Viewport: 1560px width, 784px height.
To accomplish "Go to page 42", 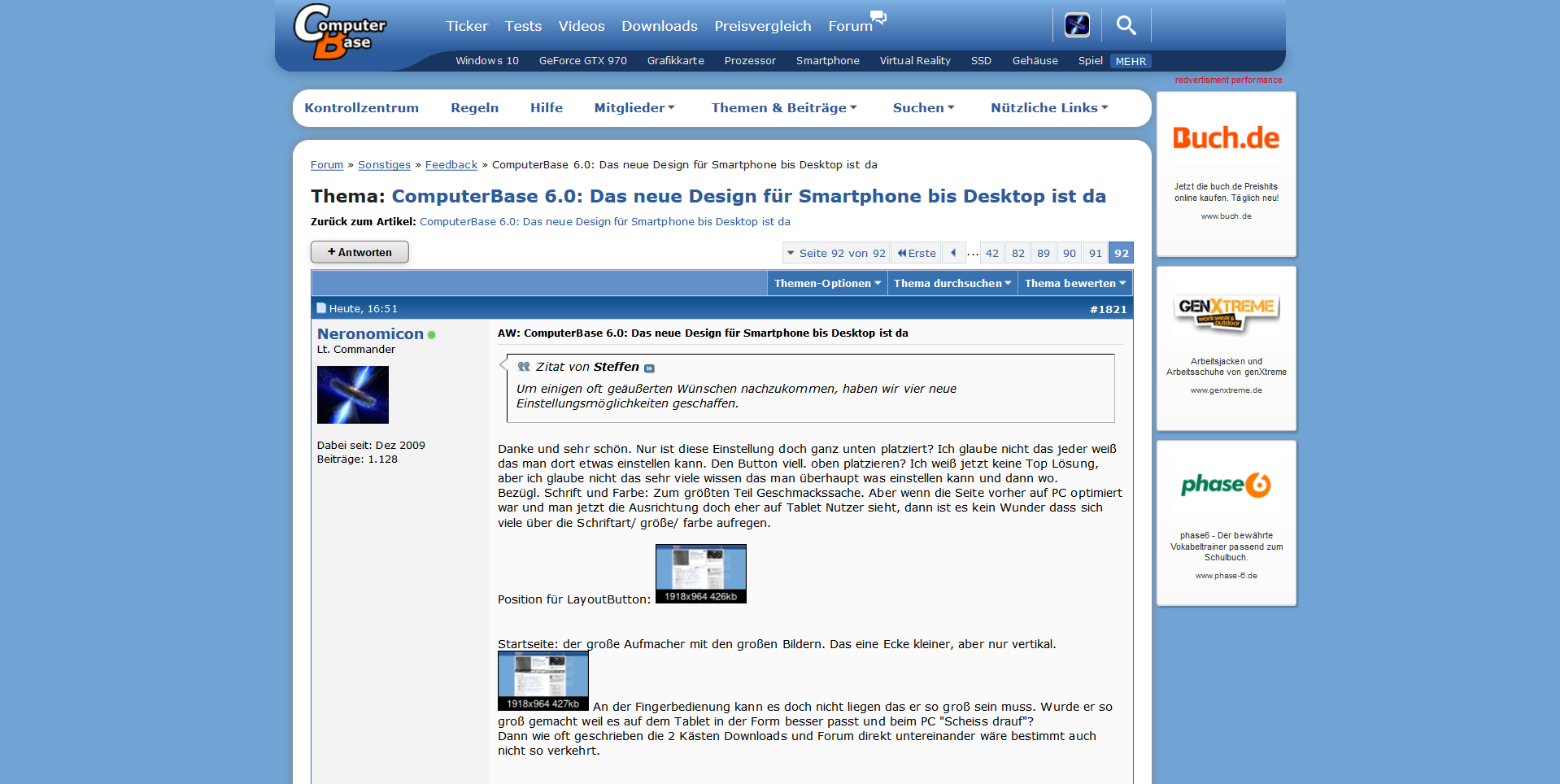I will (992, 253).
